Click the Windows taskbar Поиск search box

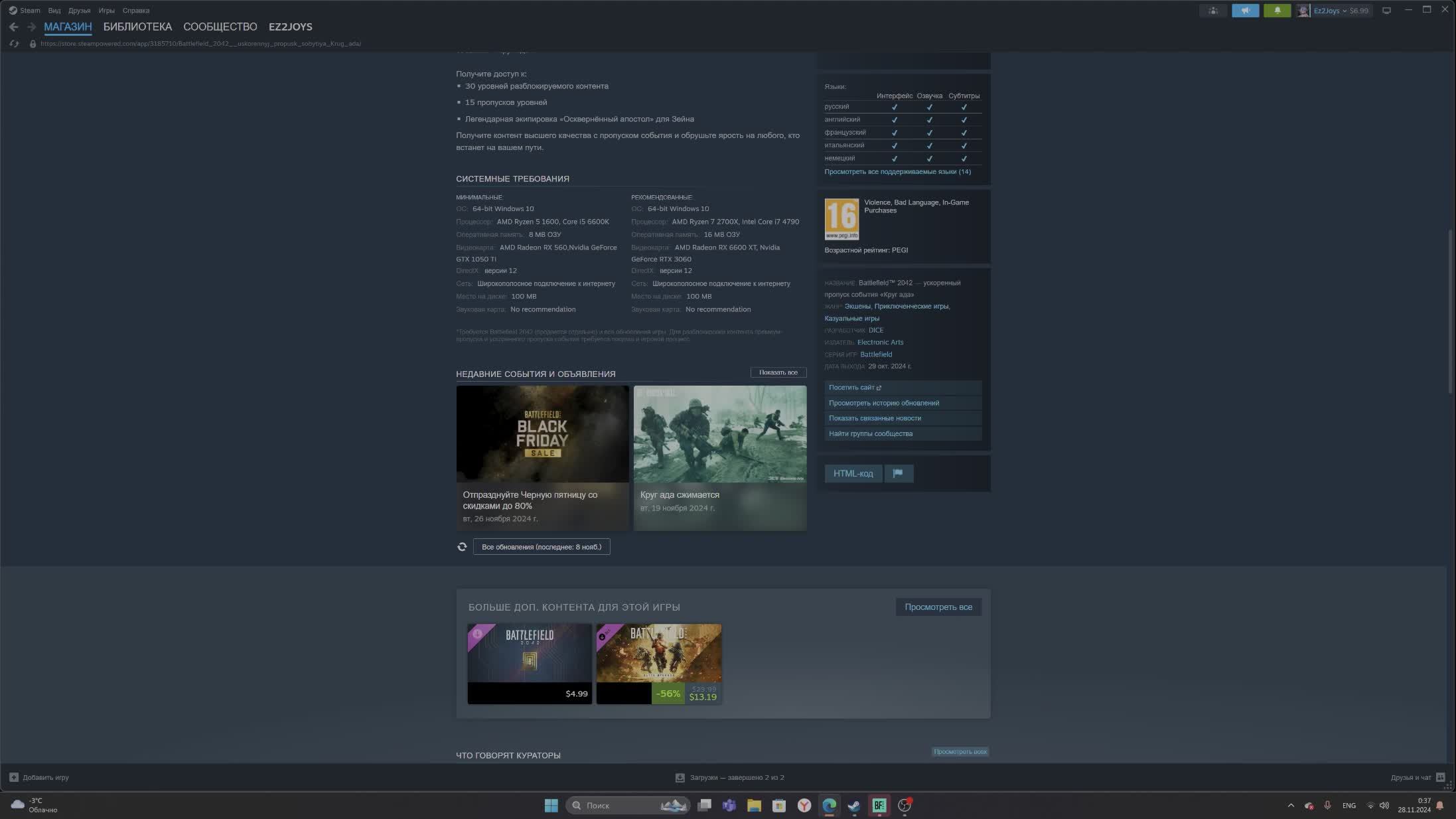tap(627, 805)
